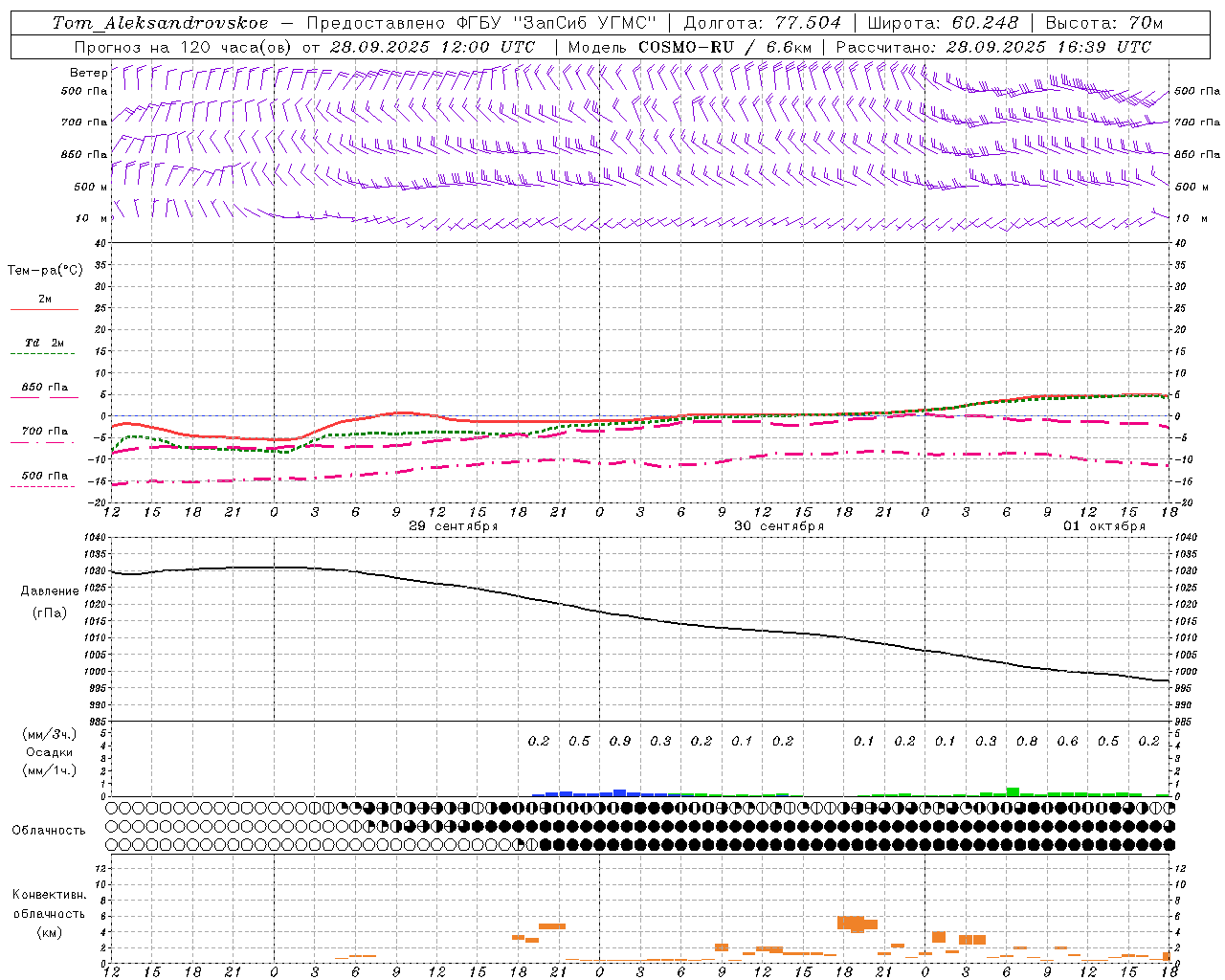The image size is (1225, 980).
Task: Click the (мм/3ч.) precipitation unit label
Action: 50,734
